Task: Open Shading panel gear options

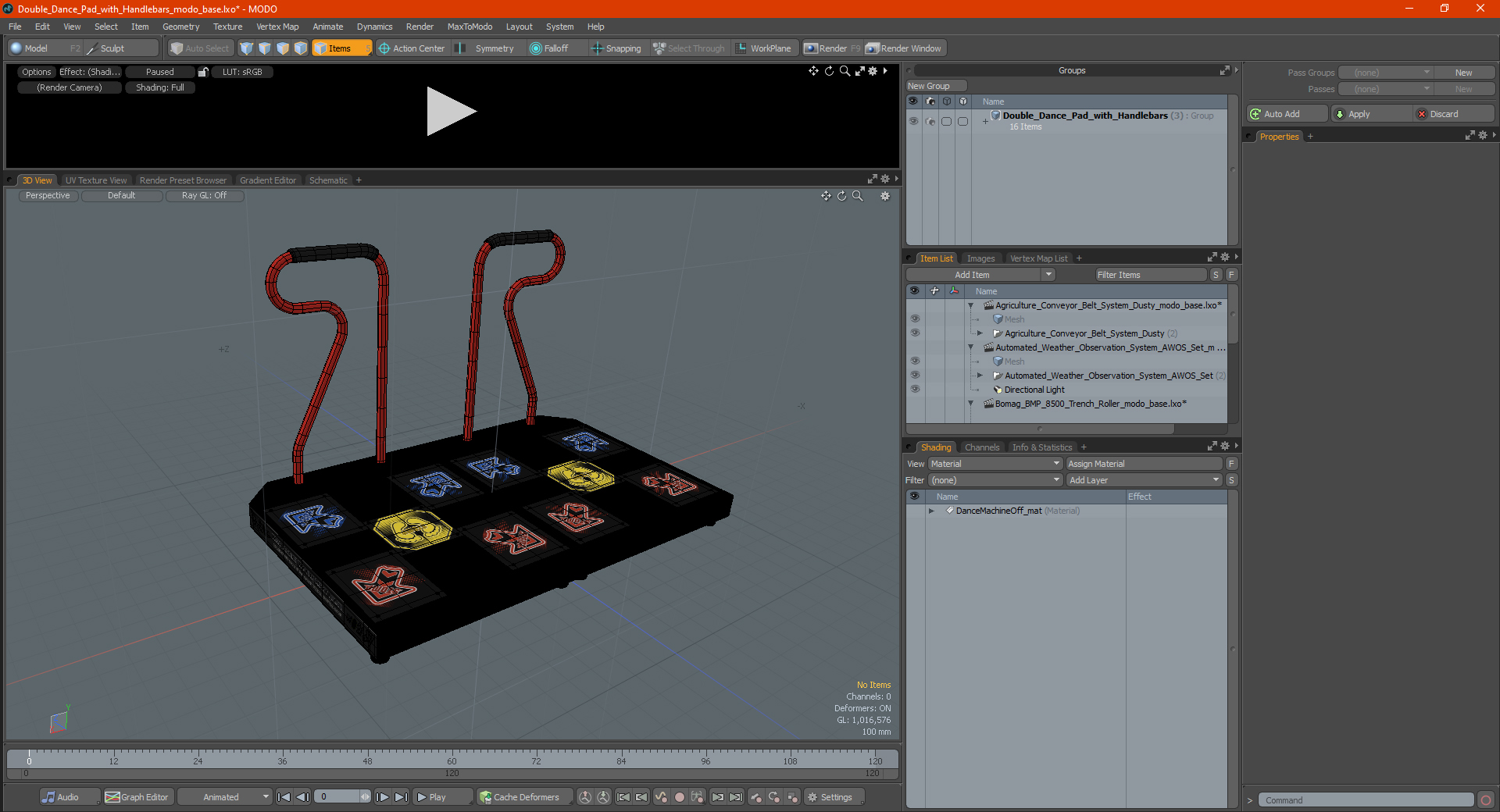Action: click(x=1225, y=446)
